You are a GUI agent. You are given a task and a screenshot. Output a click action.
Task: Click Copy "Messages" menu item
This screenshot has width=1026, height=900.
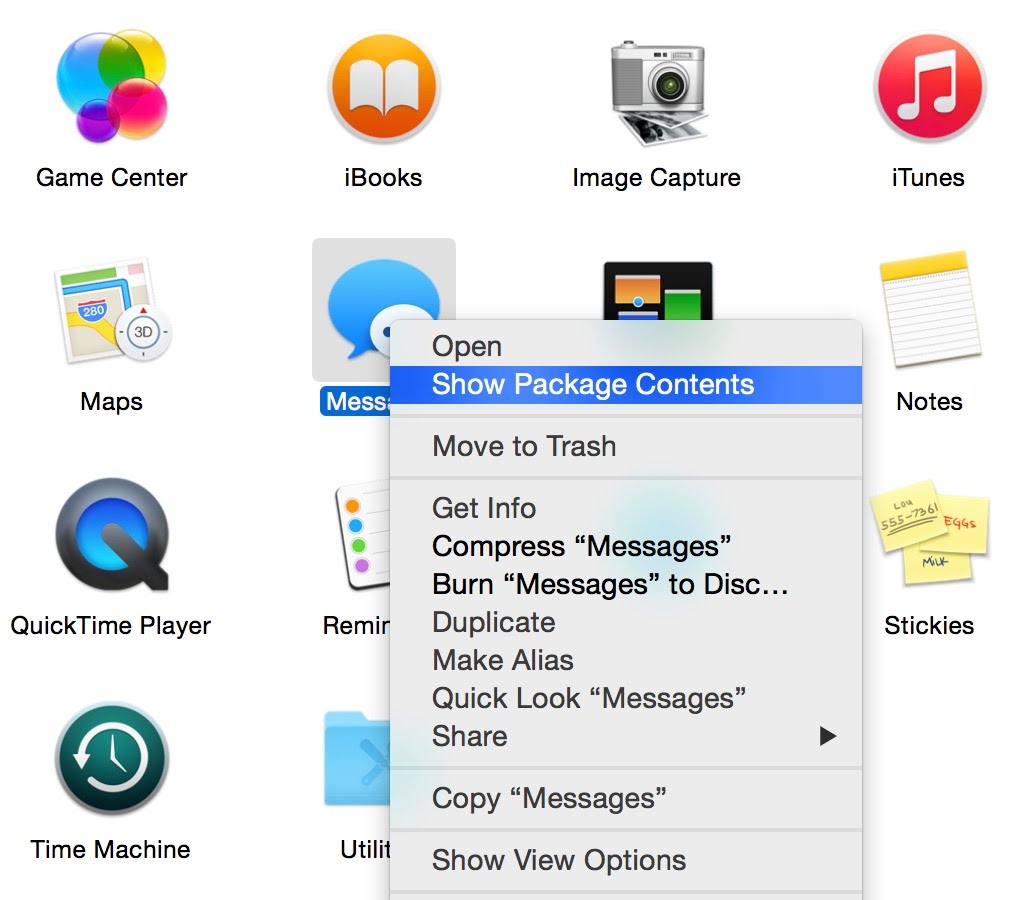click(x=549, y=798)
